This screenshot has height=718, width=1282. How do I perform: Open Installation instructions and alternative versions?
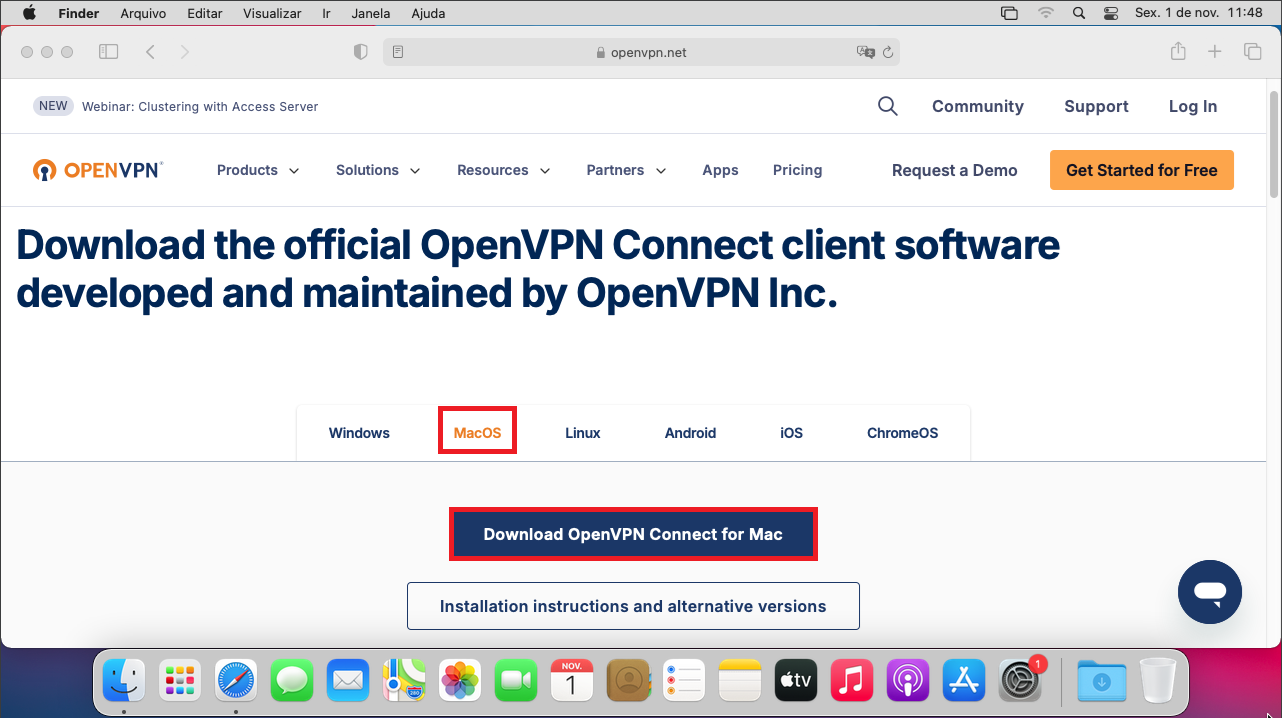click(633, 606)
